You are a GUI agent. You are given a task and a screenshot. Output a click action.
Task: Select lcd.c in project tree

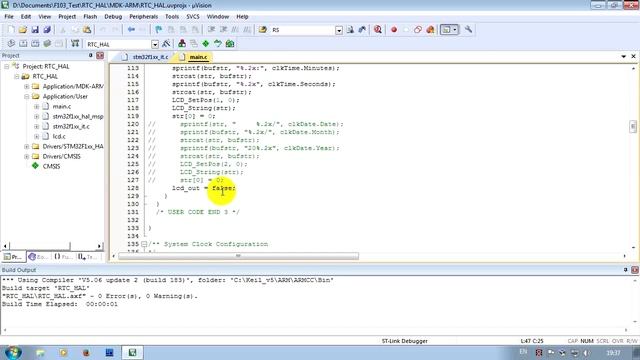point(59,136)
